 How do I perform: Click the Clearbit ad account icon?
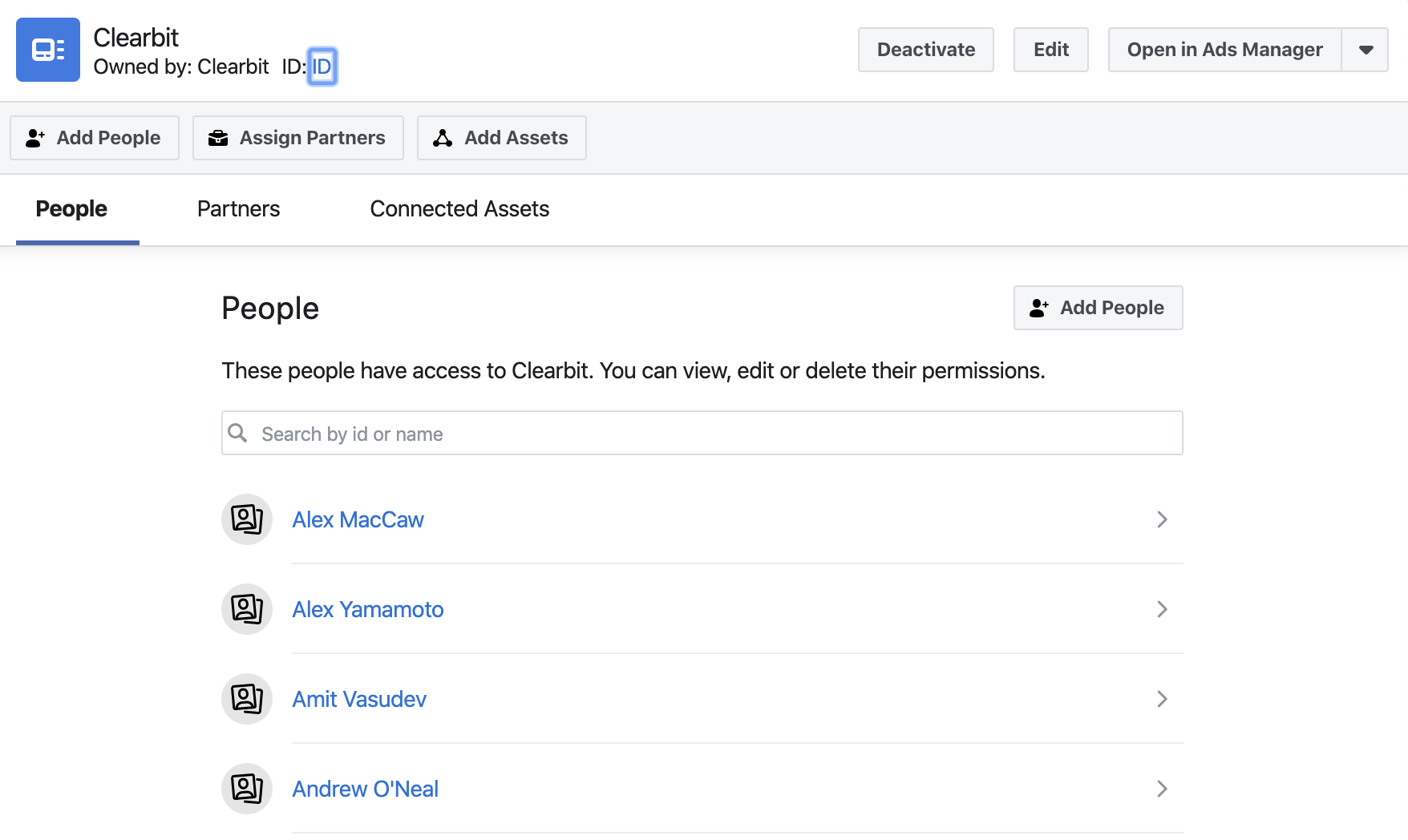pos(48,50)
